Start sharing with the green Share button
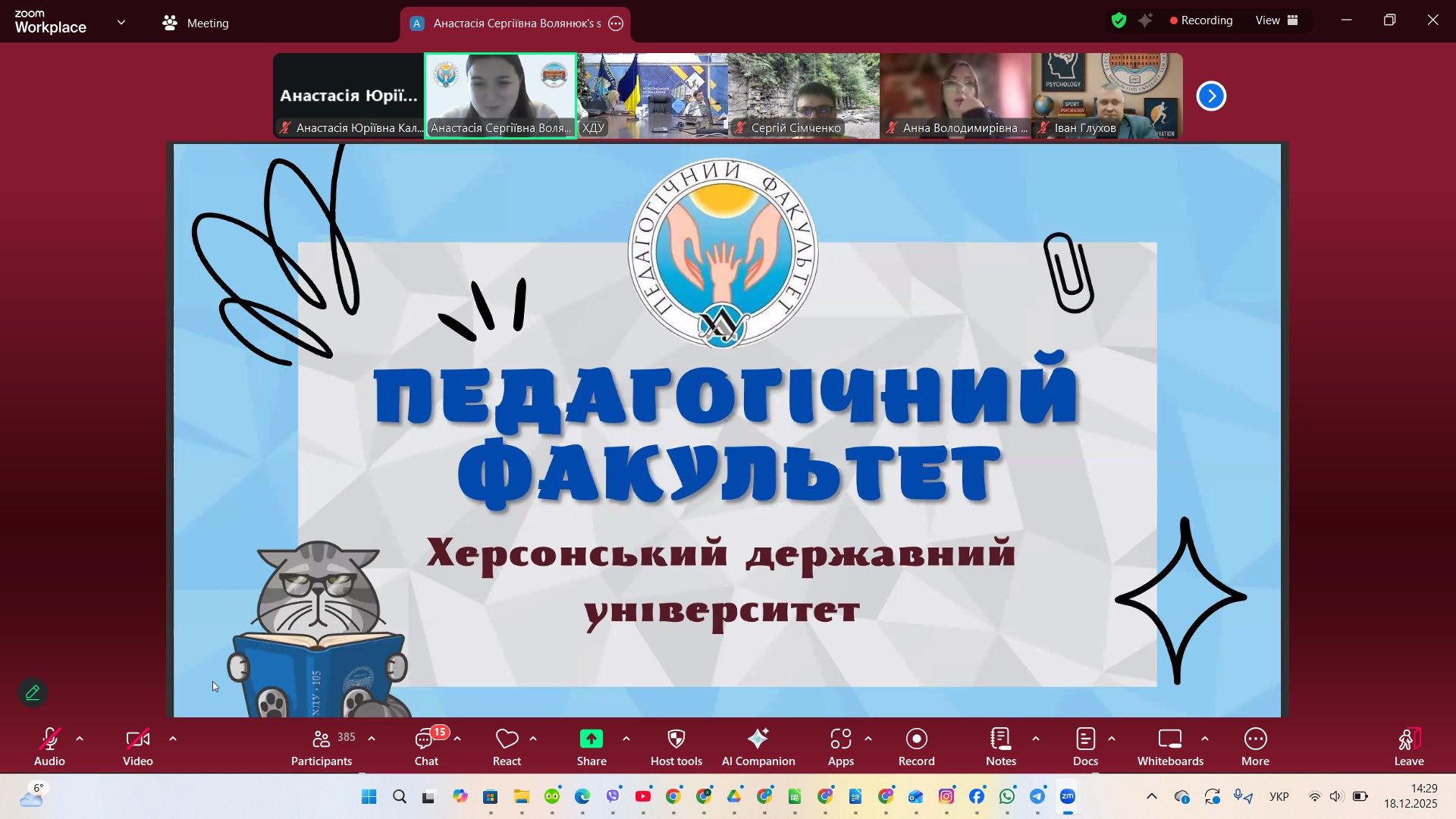Screen dimensions: 1456x819 click(x=591, y=747)
